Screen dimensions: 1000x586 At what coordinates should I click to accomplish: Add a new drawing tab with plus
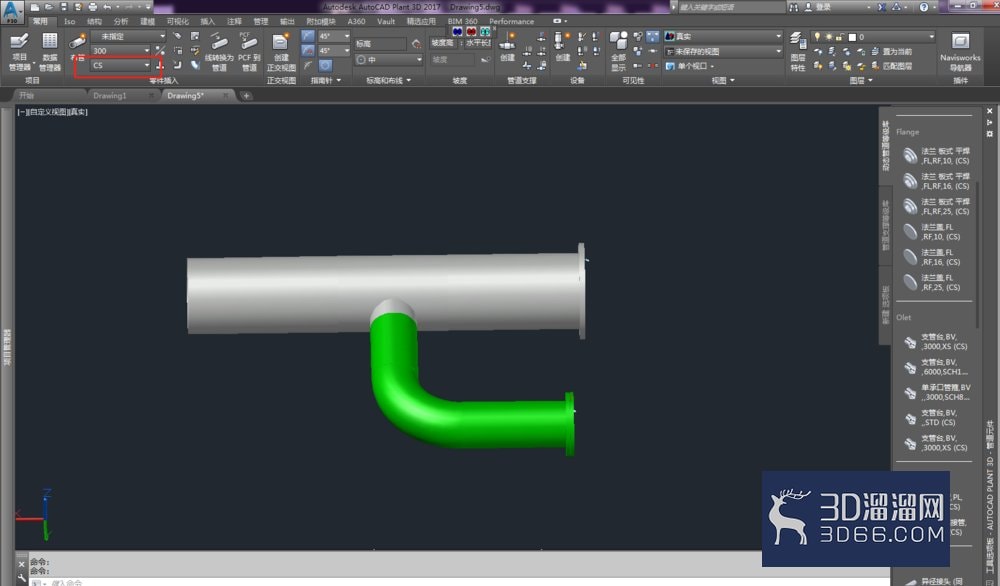click(246, 96)
